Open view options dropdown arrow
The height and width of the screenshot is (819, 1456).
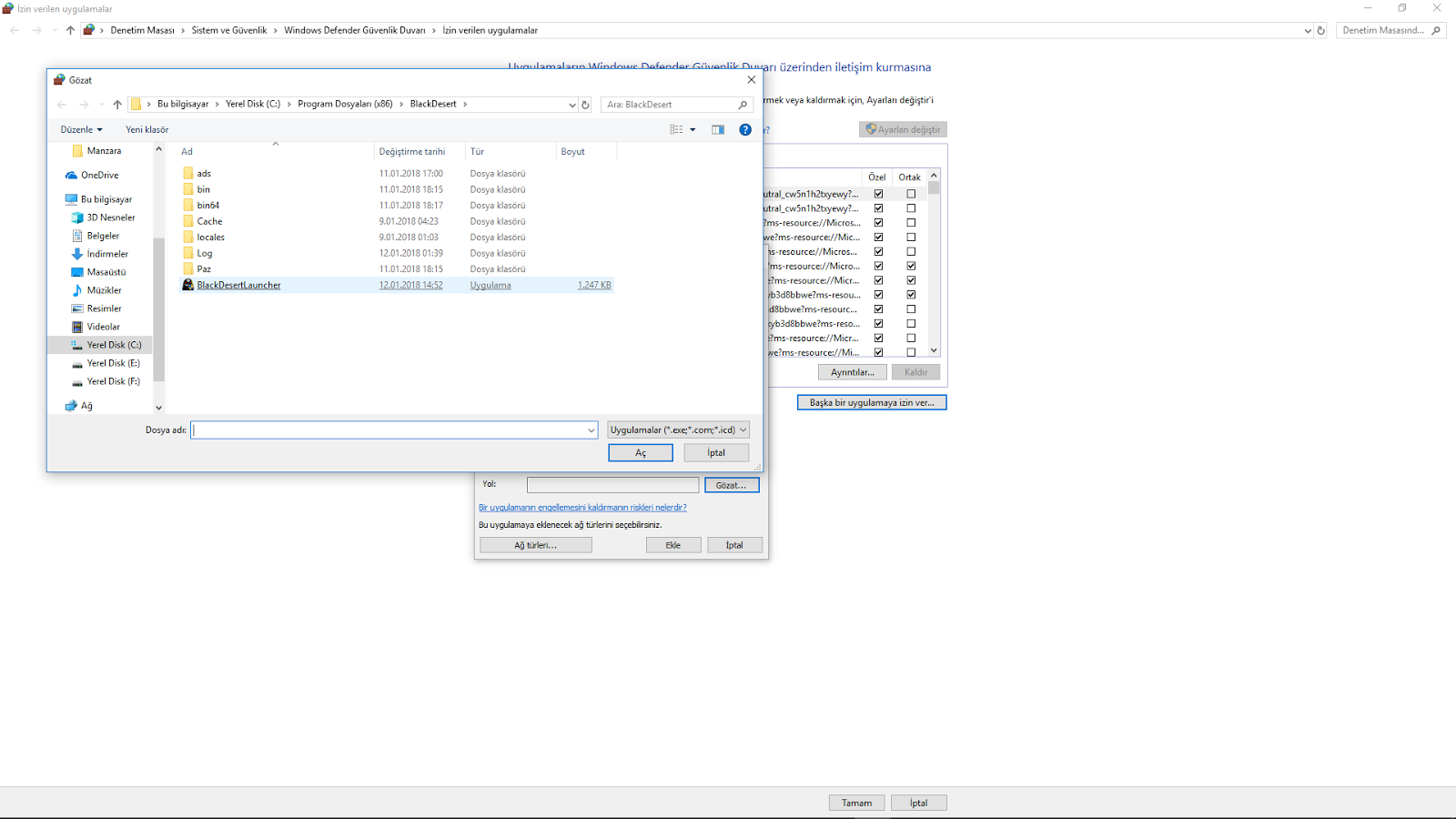(x=693, y=130)
